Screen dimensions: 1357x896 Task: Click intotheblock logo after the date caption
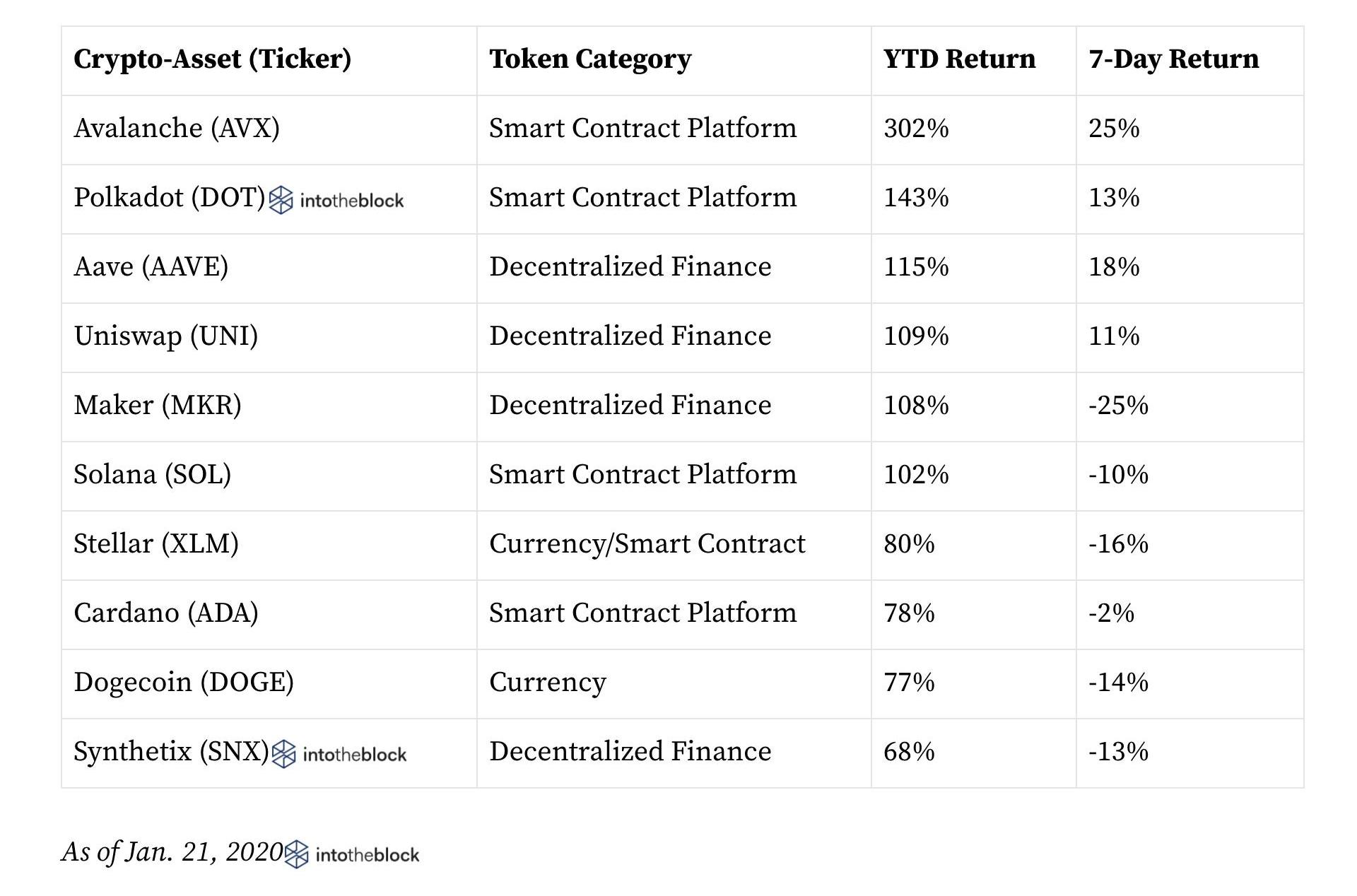coord(352,854)
